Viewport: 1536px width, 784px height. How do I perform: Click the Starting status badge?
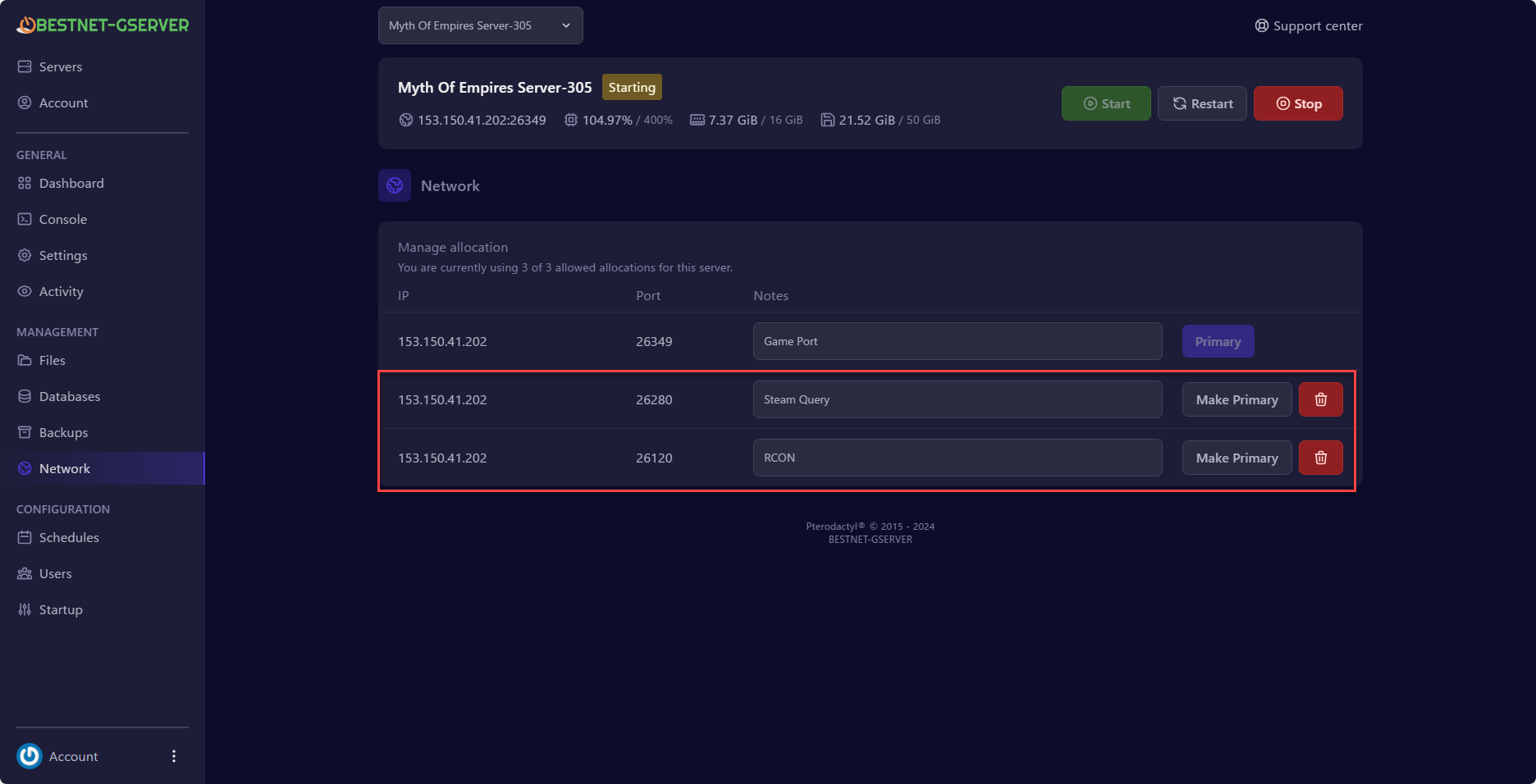[x=632, y=87]
